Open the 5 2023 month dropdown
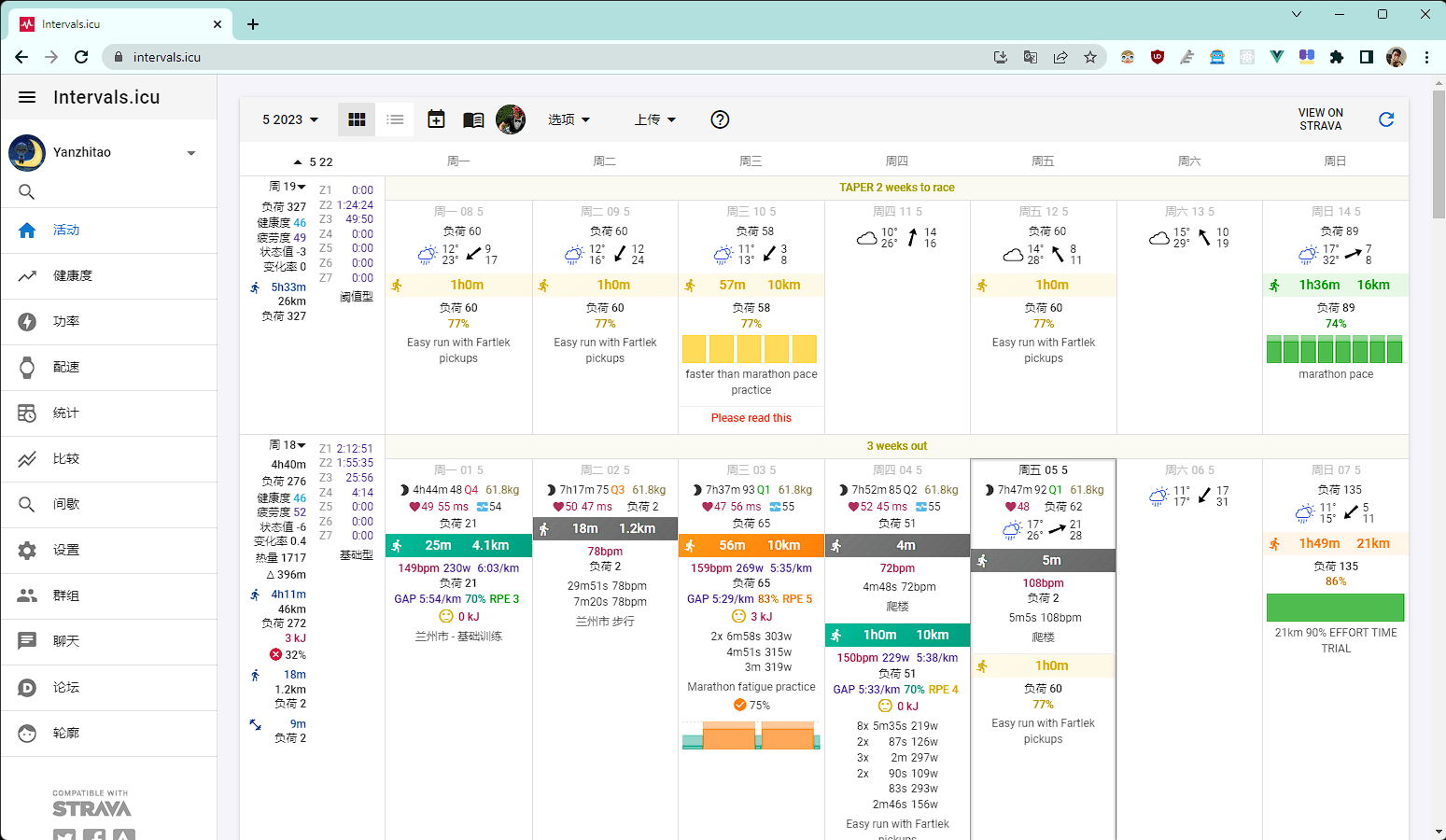 point(290,119)
